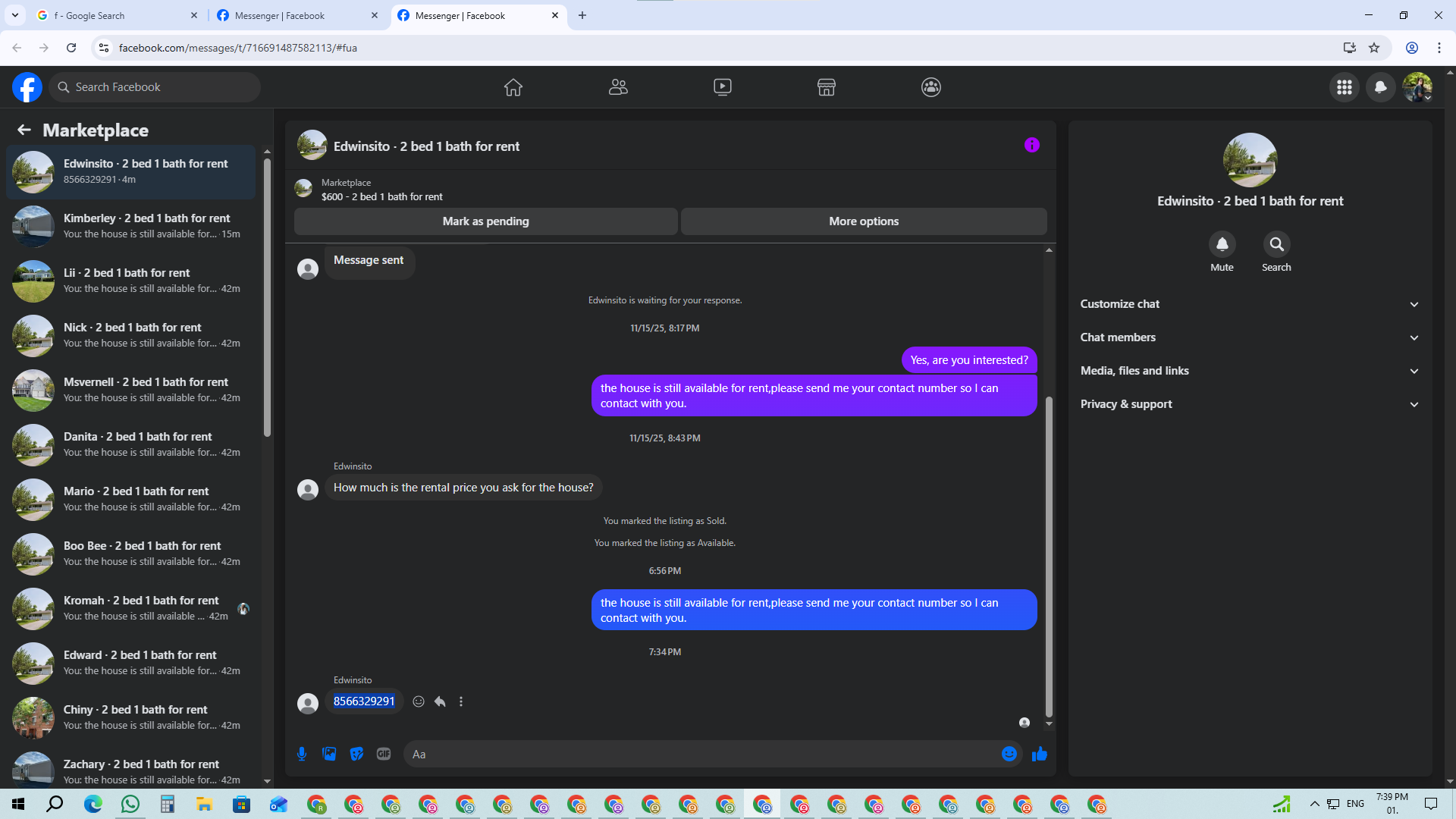Open the Facebook apps menu grid
This screenshot has height=819, width=1456.
click(x=1344, y=87)
